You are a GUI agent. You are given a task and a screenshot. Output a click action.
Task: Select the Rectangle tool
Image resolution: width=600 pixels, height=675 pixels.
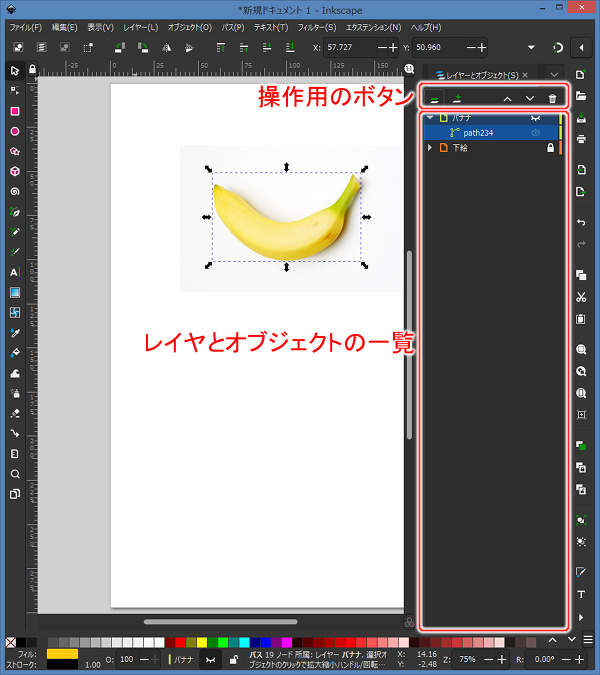tap(15, 111)
